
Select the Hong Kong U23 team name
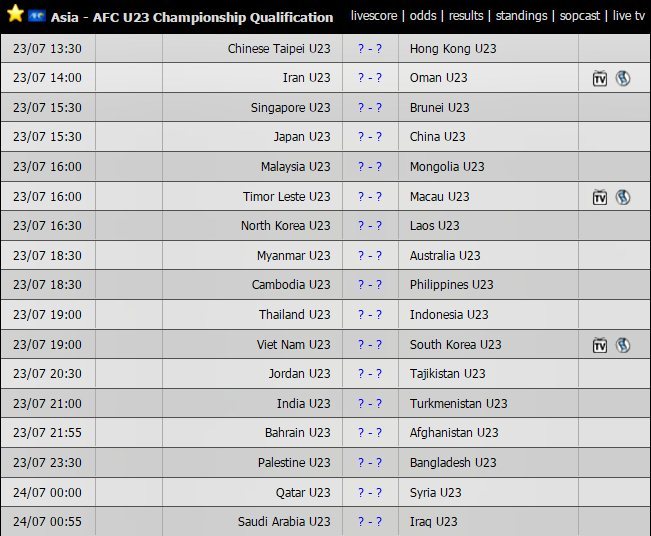click(453, 48)
